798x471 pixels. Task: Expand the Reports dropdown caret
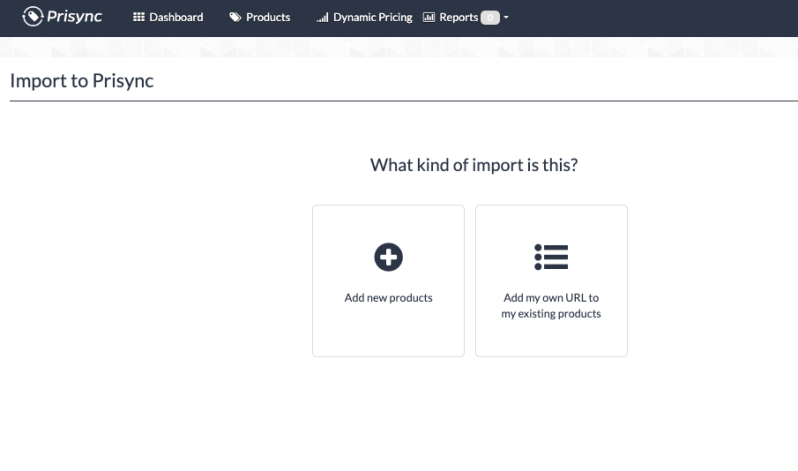[x=506, y=17]
